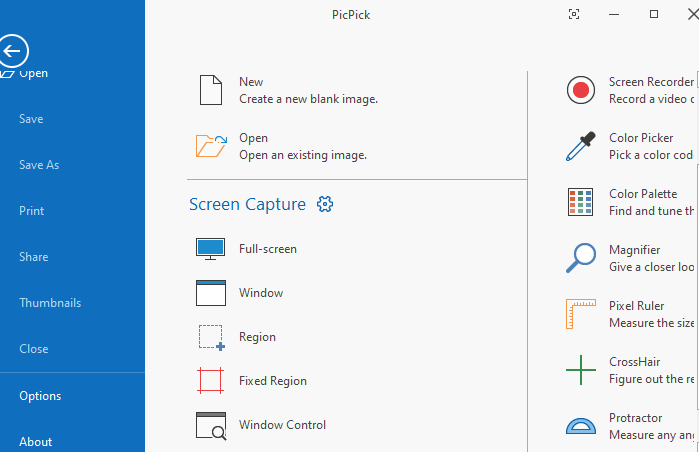Click the Window capture icon
The image size is (699, 452).
pyautogui.click(x=210, y=293)
